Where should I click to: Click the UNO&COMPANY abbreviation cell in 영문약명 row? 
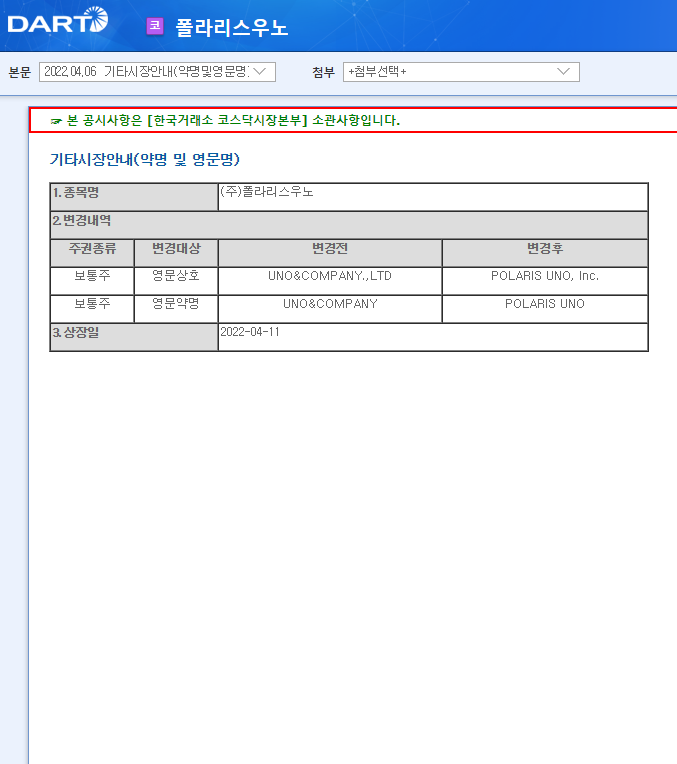coord(330,309)
